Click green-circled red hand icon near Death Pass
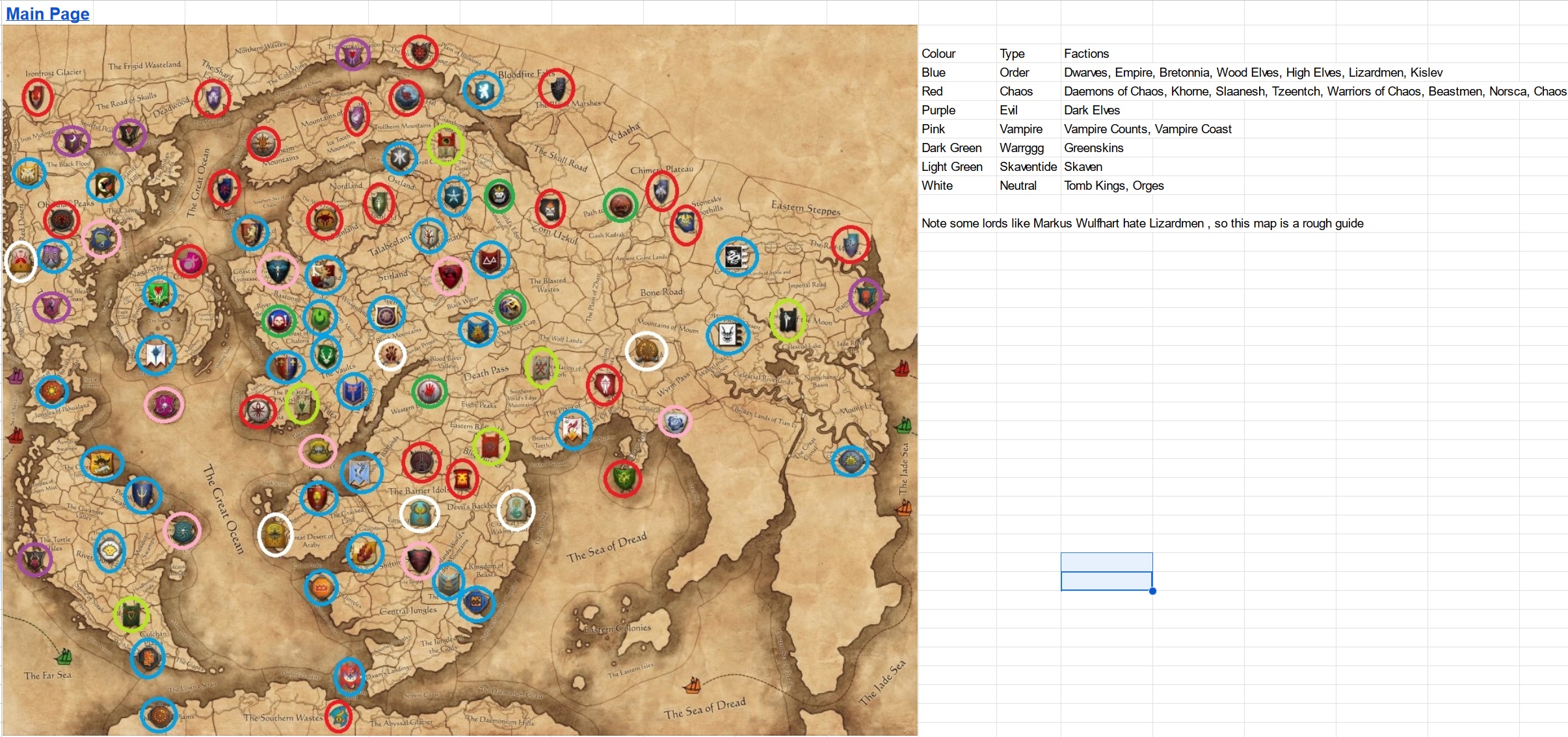 (429, 391)
